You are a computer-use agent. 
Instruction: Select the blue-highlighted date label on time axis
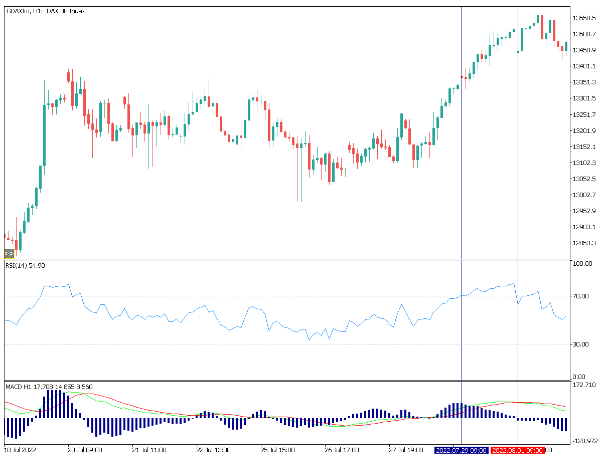pyautogui.click(x=461, y=451)
